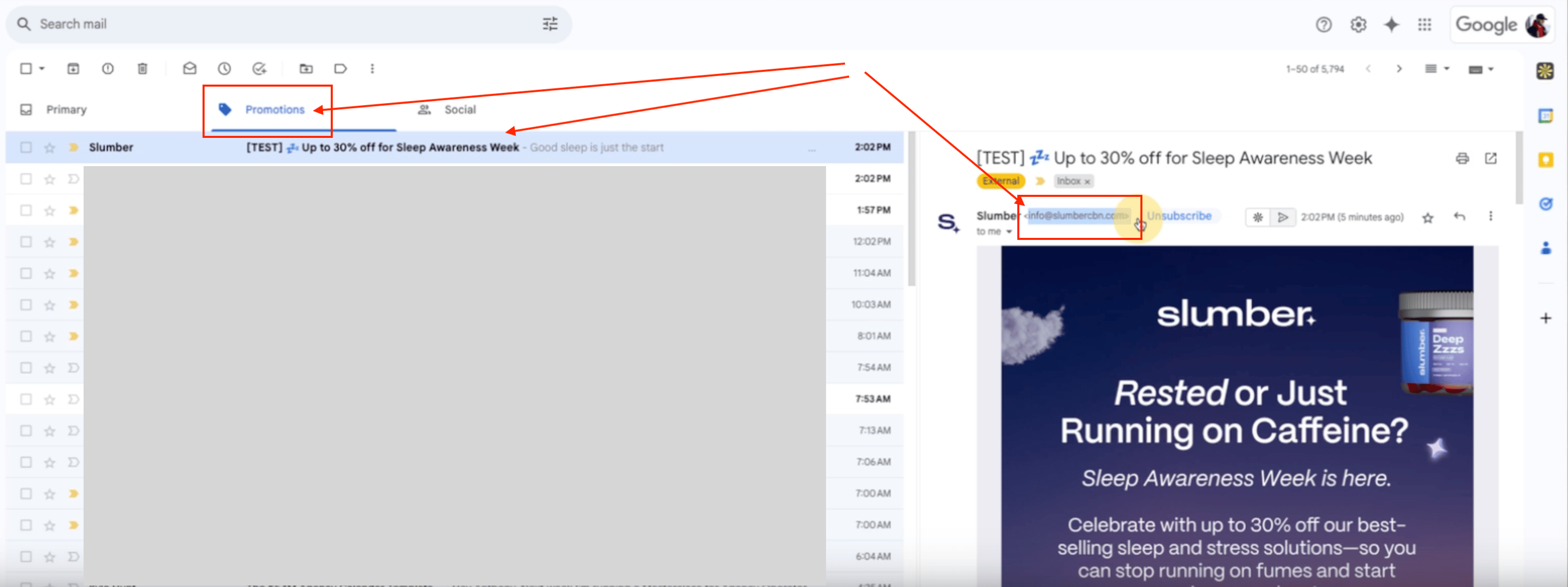The height and width of the screenshot is (587, 1568).
Task: Open the Google apps grid
Action: (x=1424, y=25)
